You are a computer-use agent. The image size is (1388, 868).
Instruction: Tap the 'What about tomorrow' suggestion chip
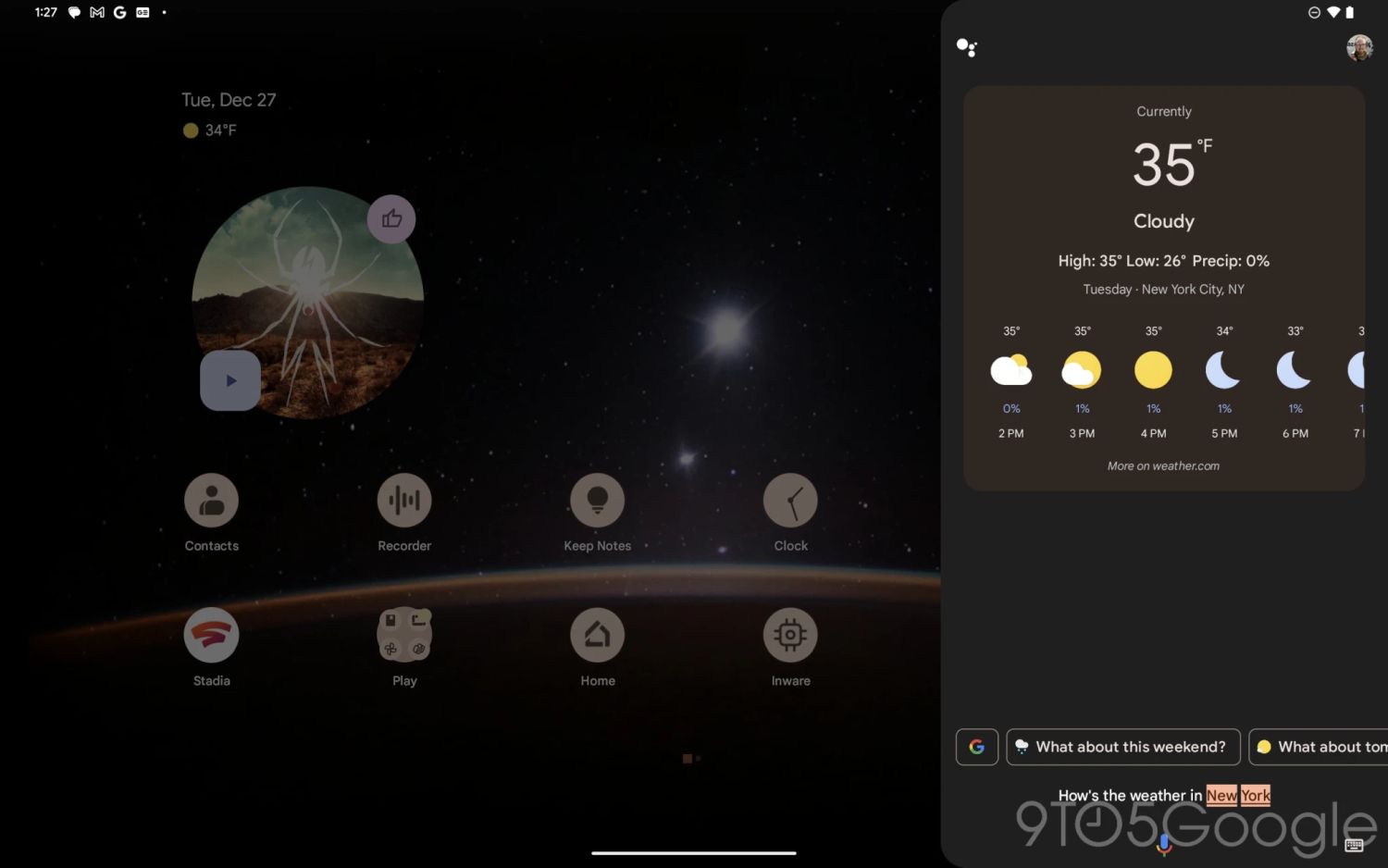click(1319, 747)
